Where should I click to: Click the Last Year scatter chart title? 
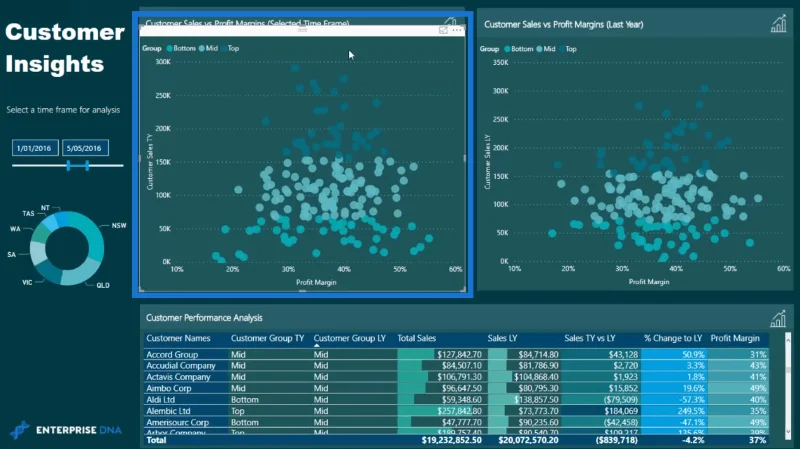[563, 24]
